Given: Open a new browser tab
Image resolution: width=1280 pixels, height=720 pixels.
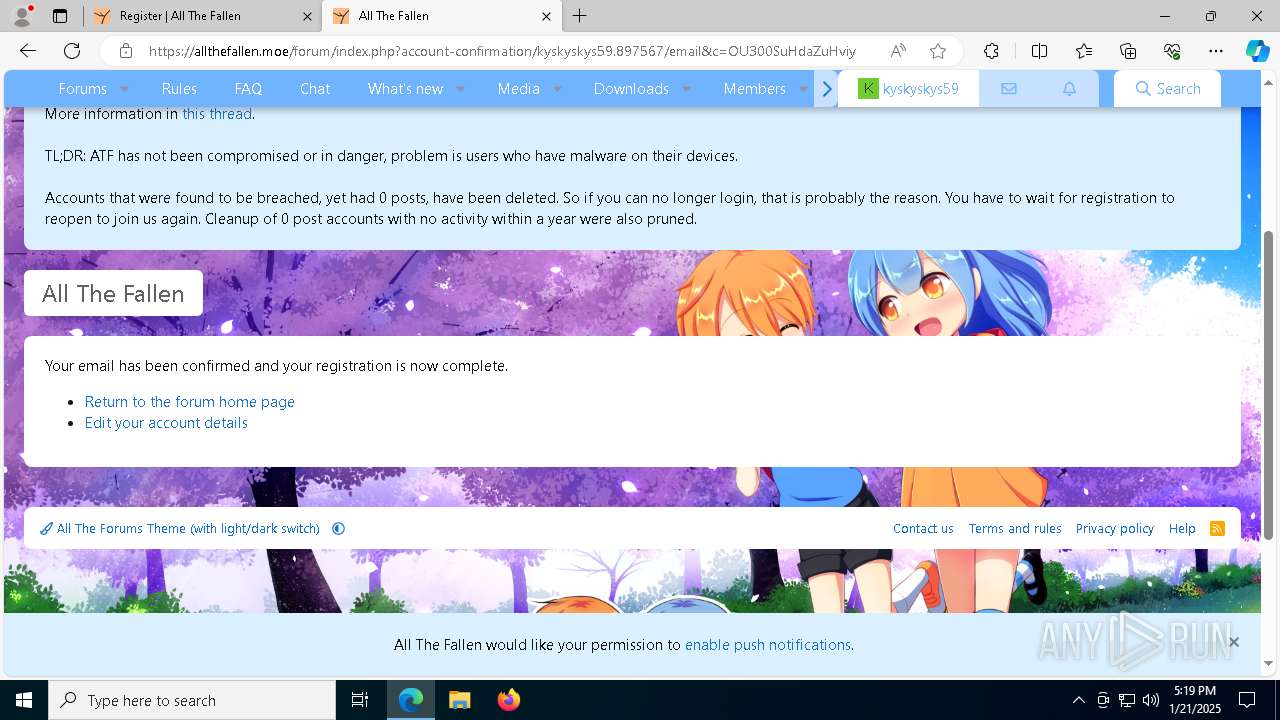Looking at the screenshot, I should tap(580, 16).
